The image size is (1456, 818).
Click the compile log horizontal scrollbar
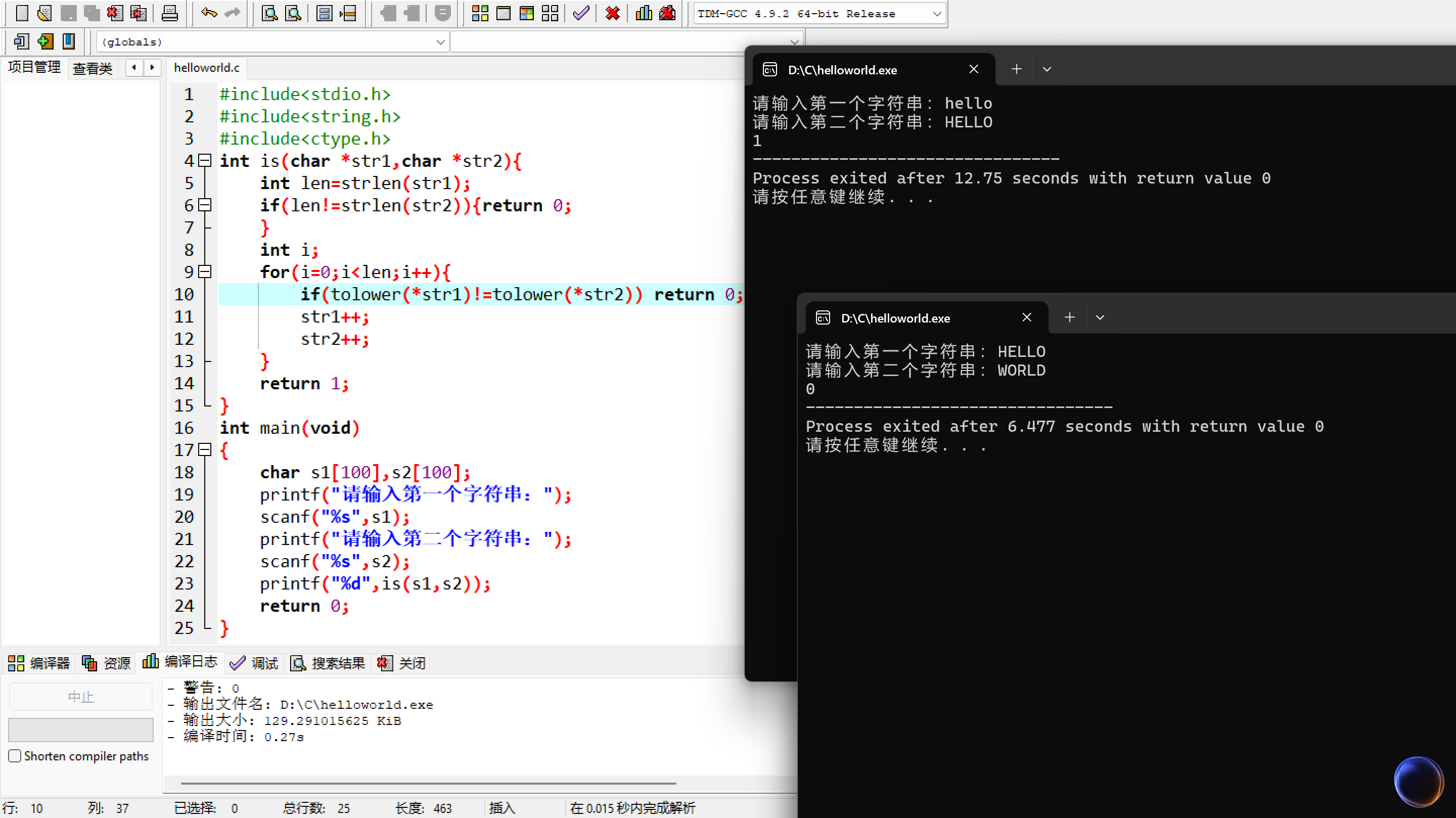click(x=428, y=784)
